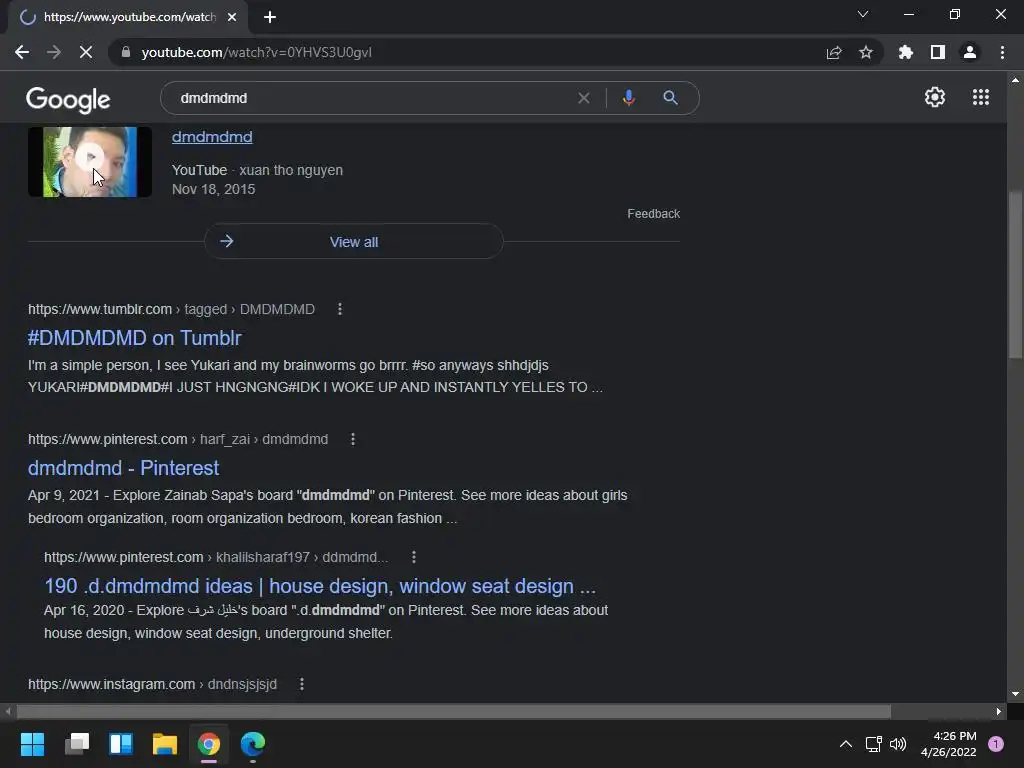Click the Feedback link
Image resolution: width=1024 pixels, height=768 pixels.
(x=654, y=214)
